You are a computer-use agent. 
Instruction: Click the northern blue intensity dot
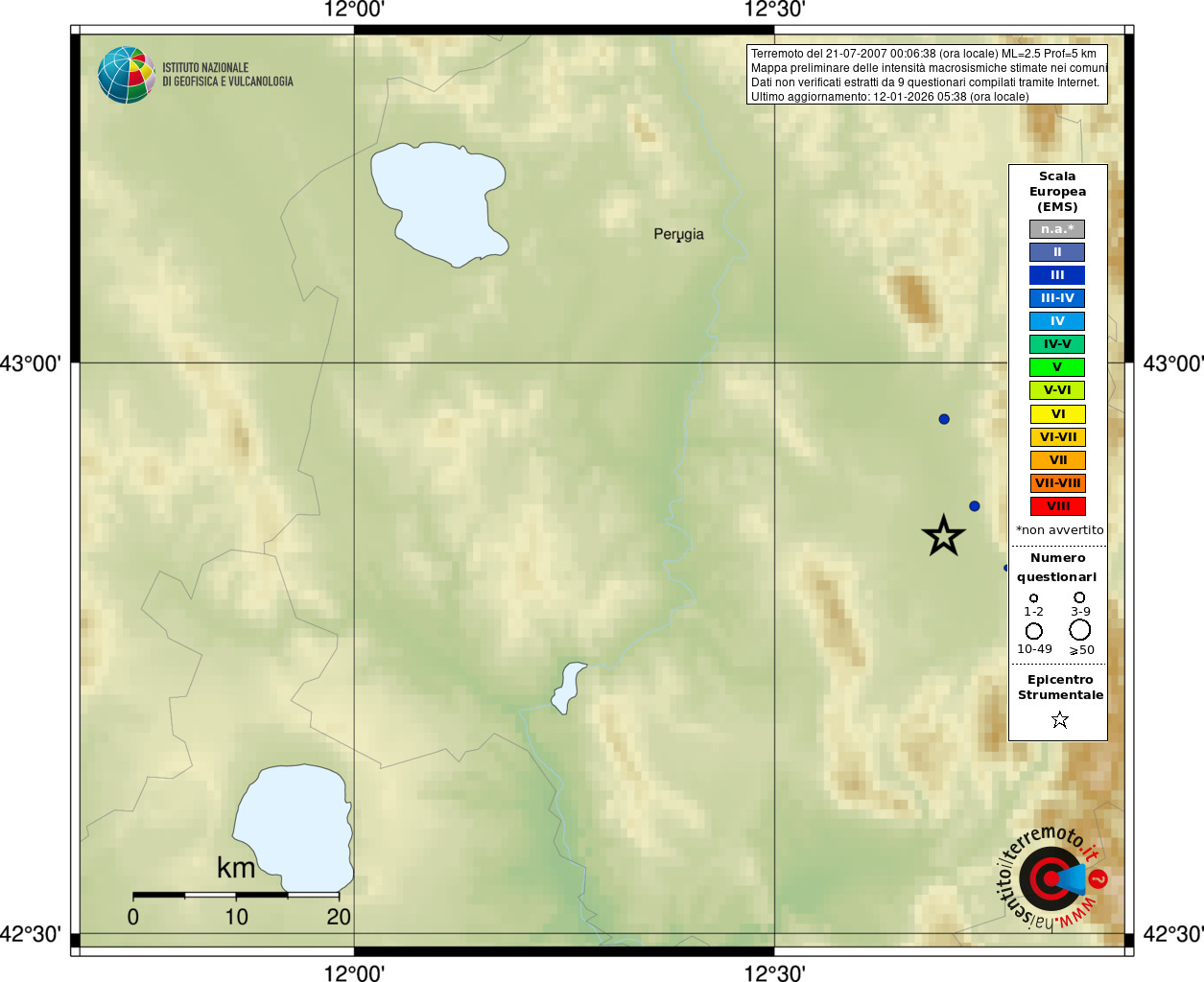[944, 419]
